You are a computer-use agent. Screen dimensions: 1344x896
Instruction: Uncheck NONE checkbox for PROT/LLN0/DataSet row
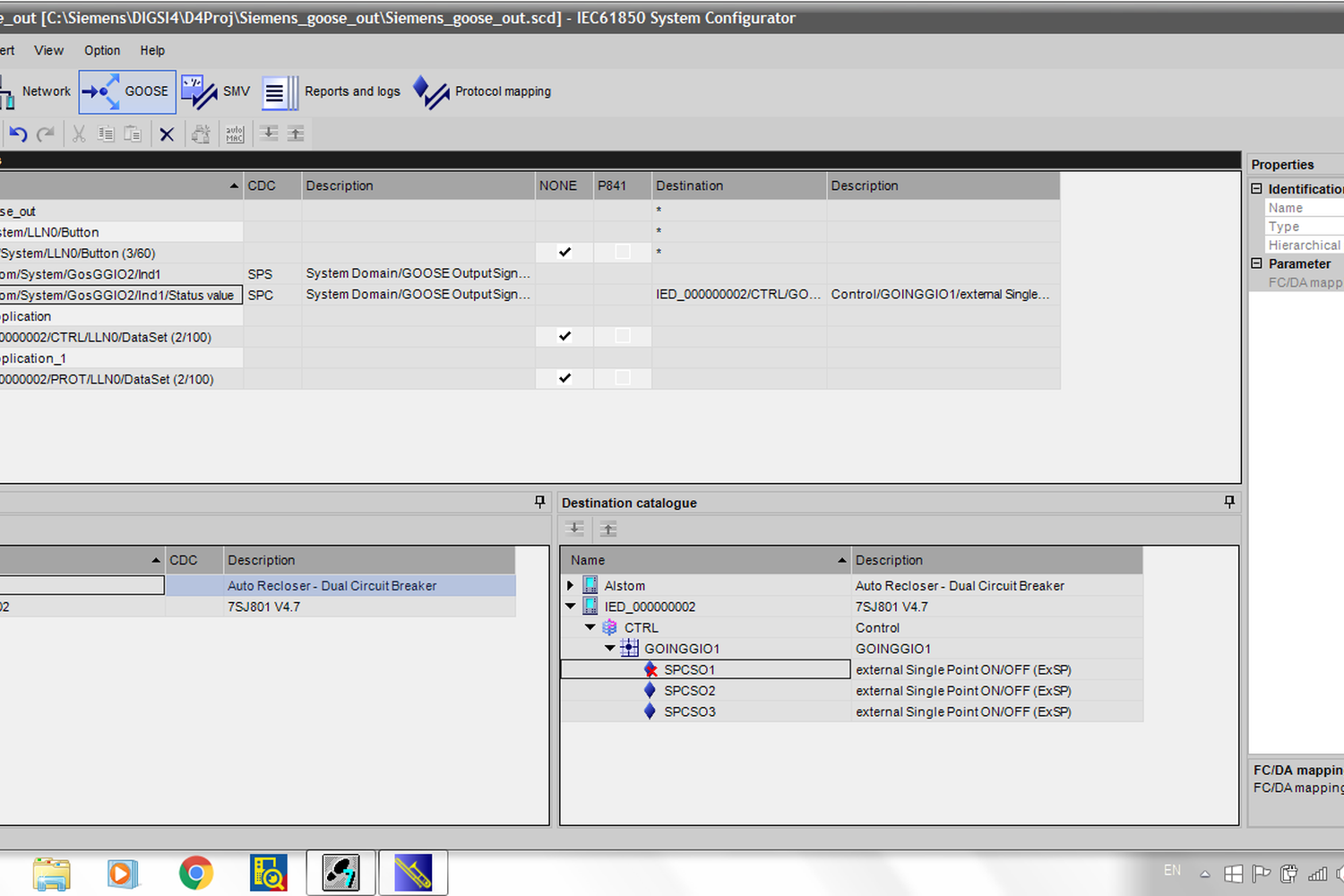564,378
